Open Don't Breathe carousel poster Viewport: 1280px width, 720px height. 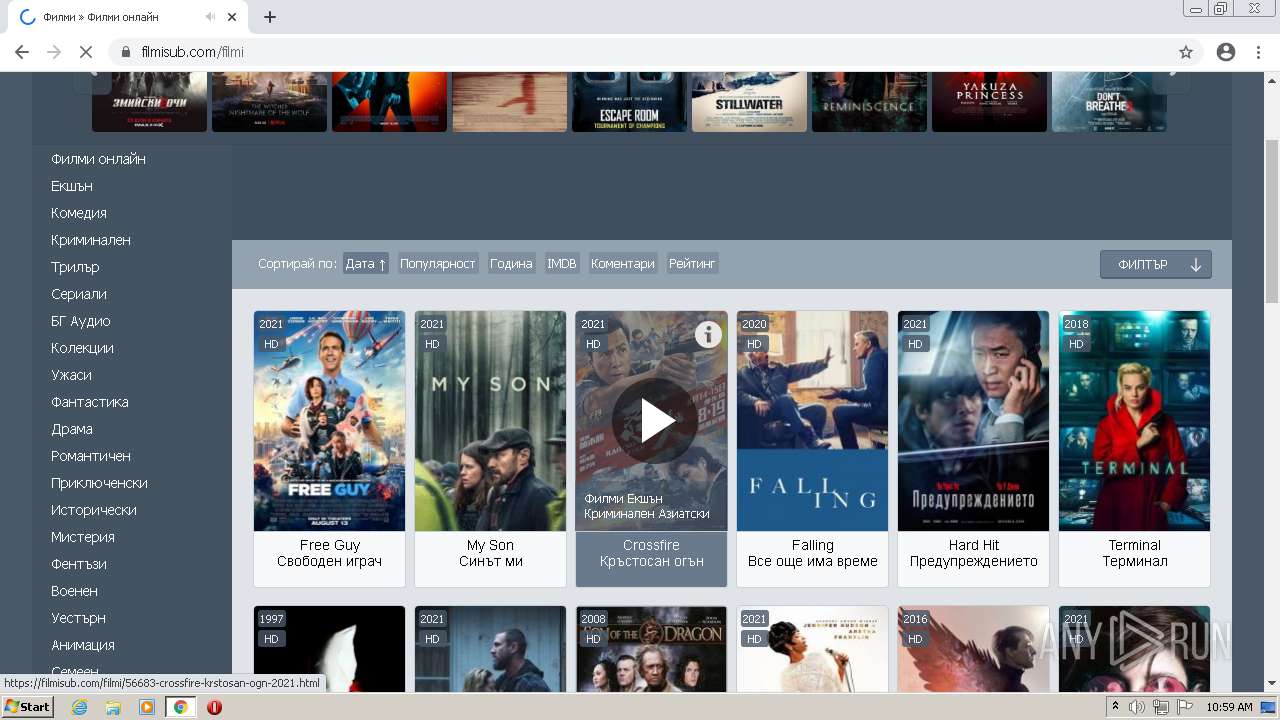[1109, 102]
